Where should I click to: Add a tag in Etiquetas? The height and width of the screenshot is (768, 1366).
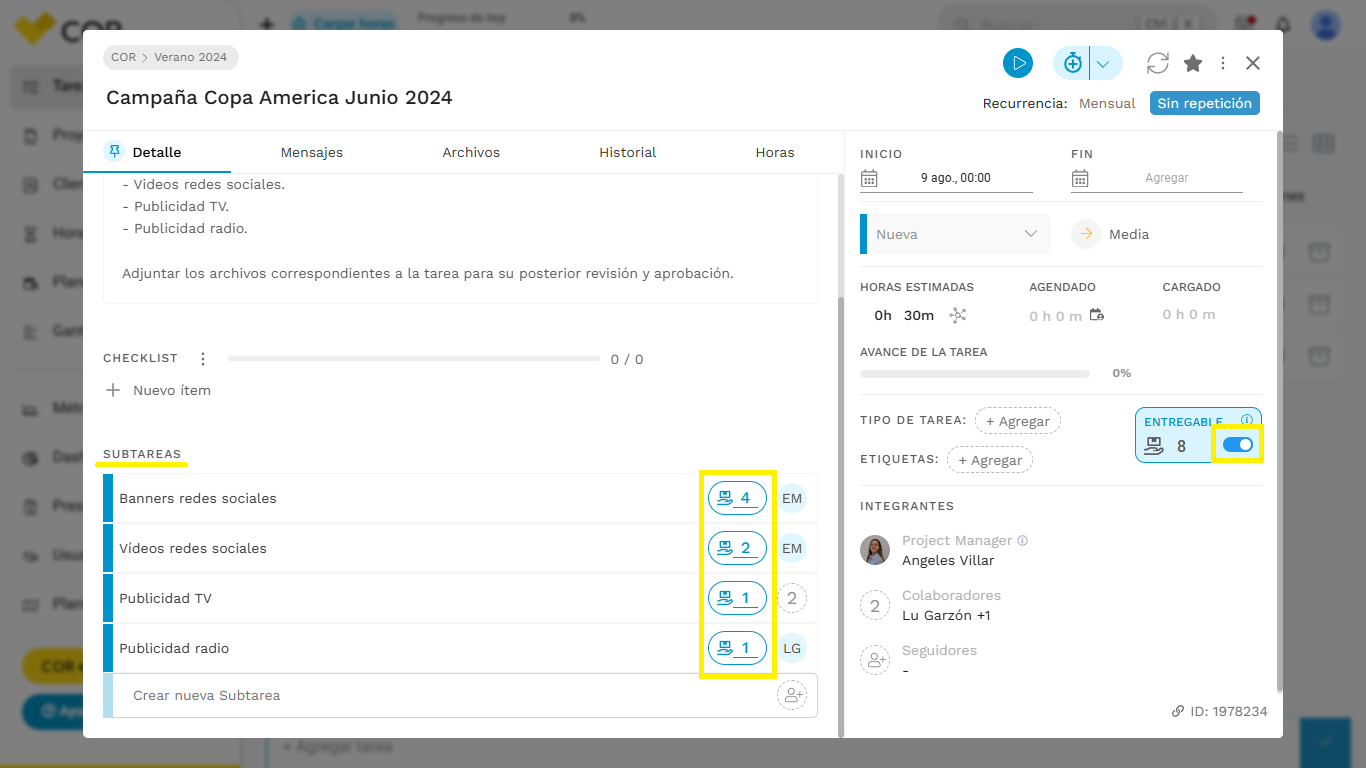click(990, 460)
